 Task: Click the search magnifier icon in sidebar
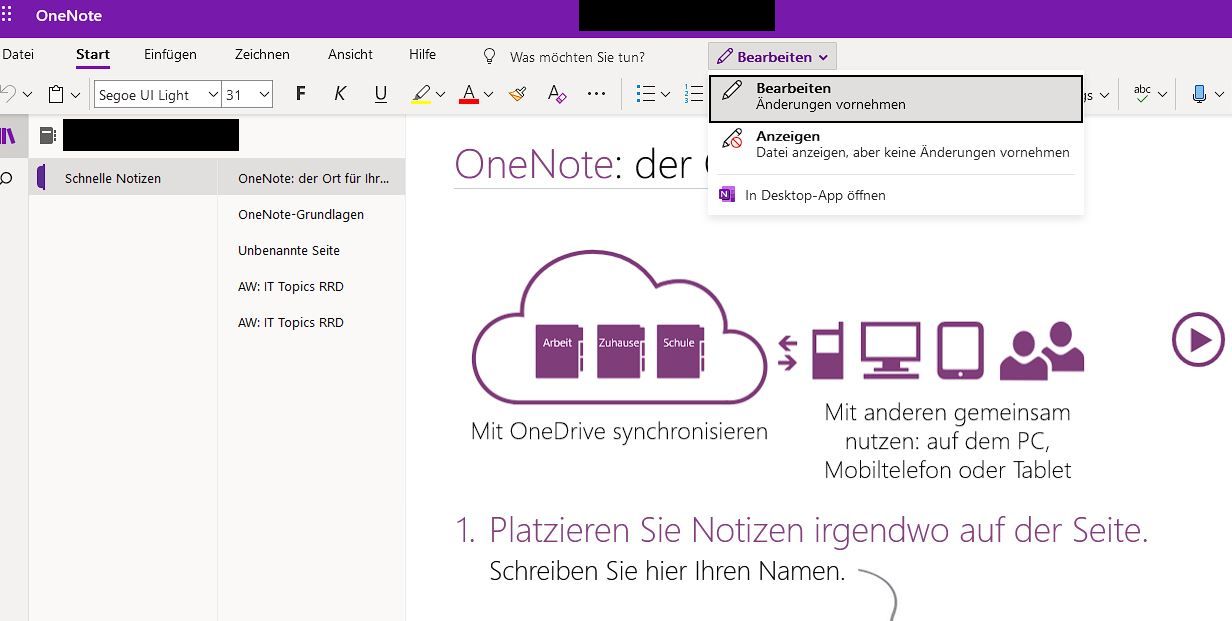pyautogui.click(x=6, y=179)
